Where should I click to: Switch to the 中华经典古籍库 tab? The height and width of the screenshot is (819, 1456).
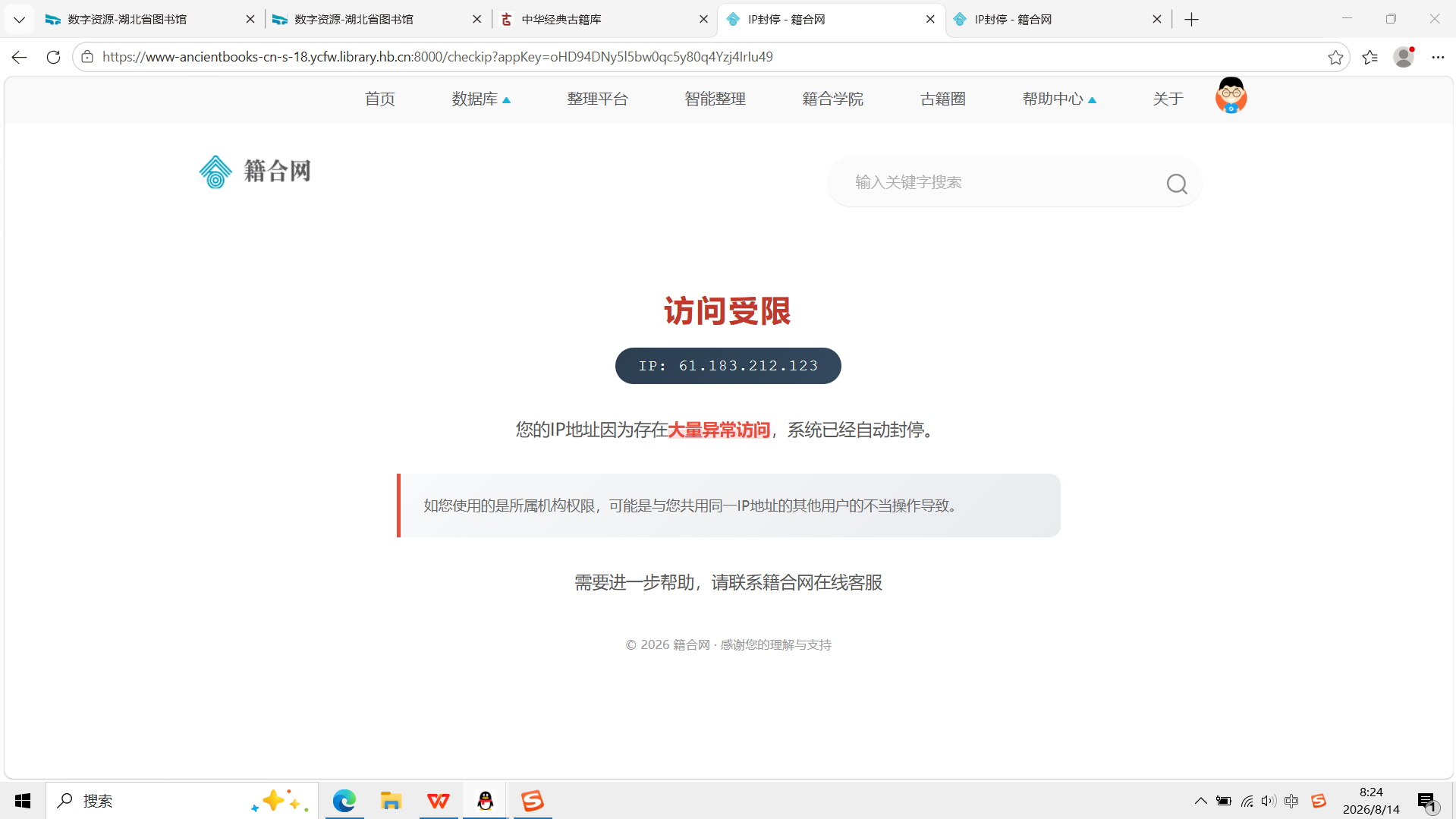(x=603, y=20)
